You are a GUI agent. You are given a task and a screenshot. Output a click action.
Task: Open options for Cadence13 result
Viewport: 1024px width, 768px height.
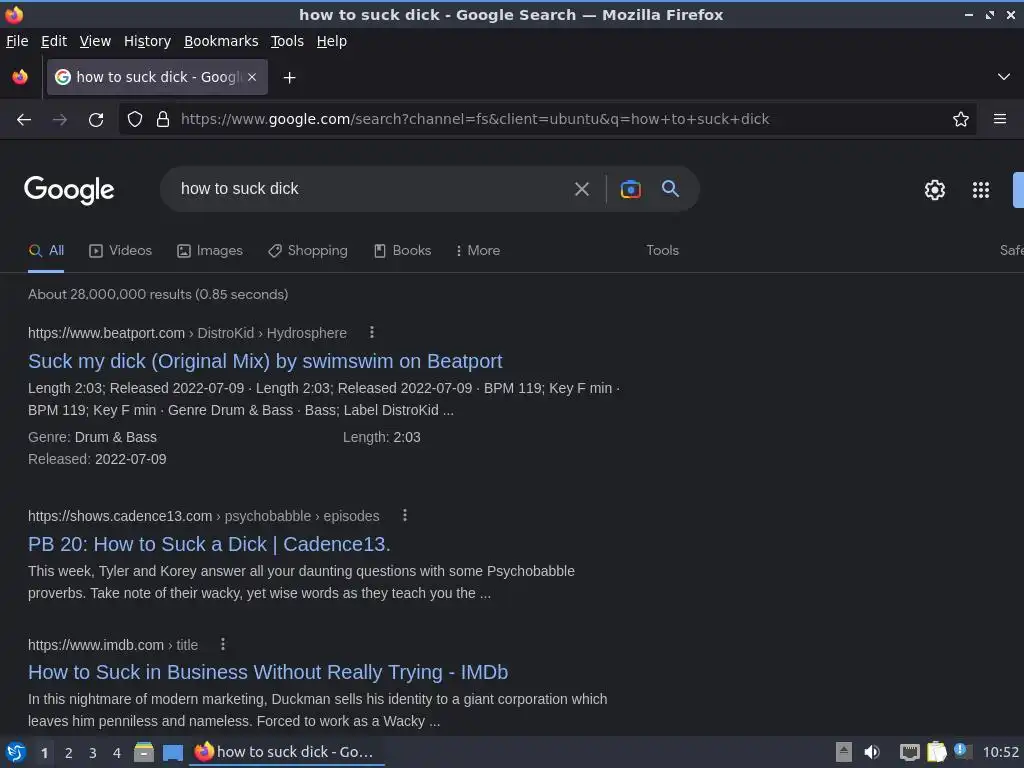coord(405,515)
